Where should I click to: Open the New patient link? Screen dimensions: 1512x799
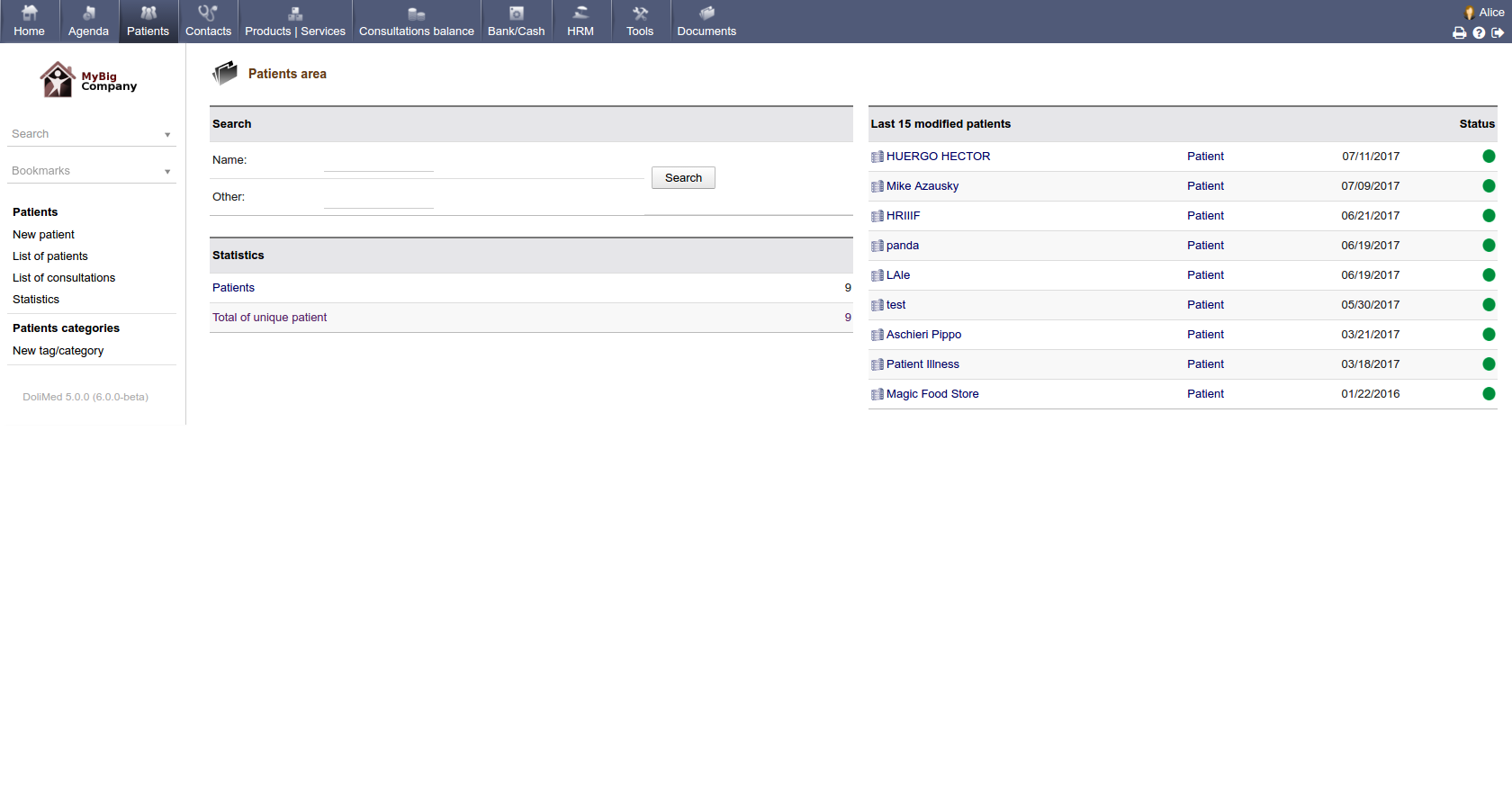tap(43, 235)
